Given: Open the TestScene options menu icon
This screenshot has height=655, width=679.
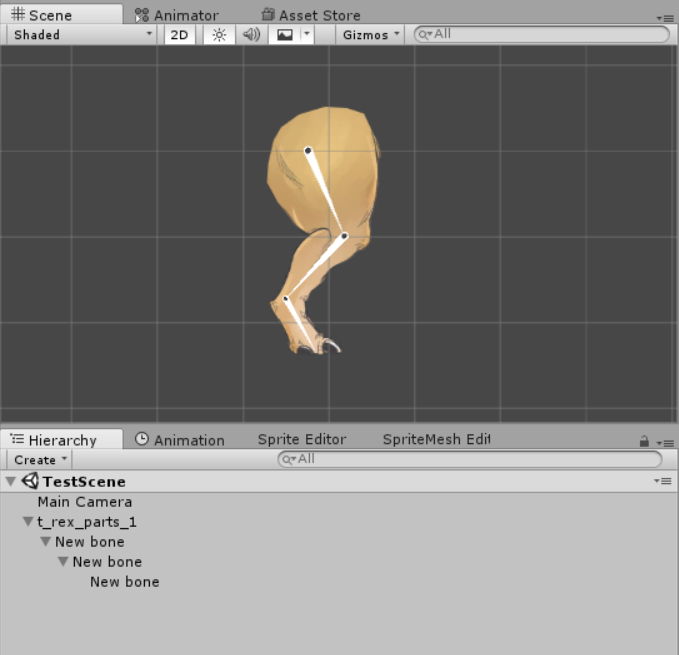Looking at the screenshot, I should pyautogui.click(x=664, y=481).
